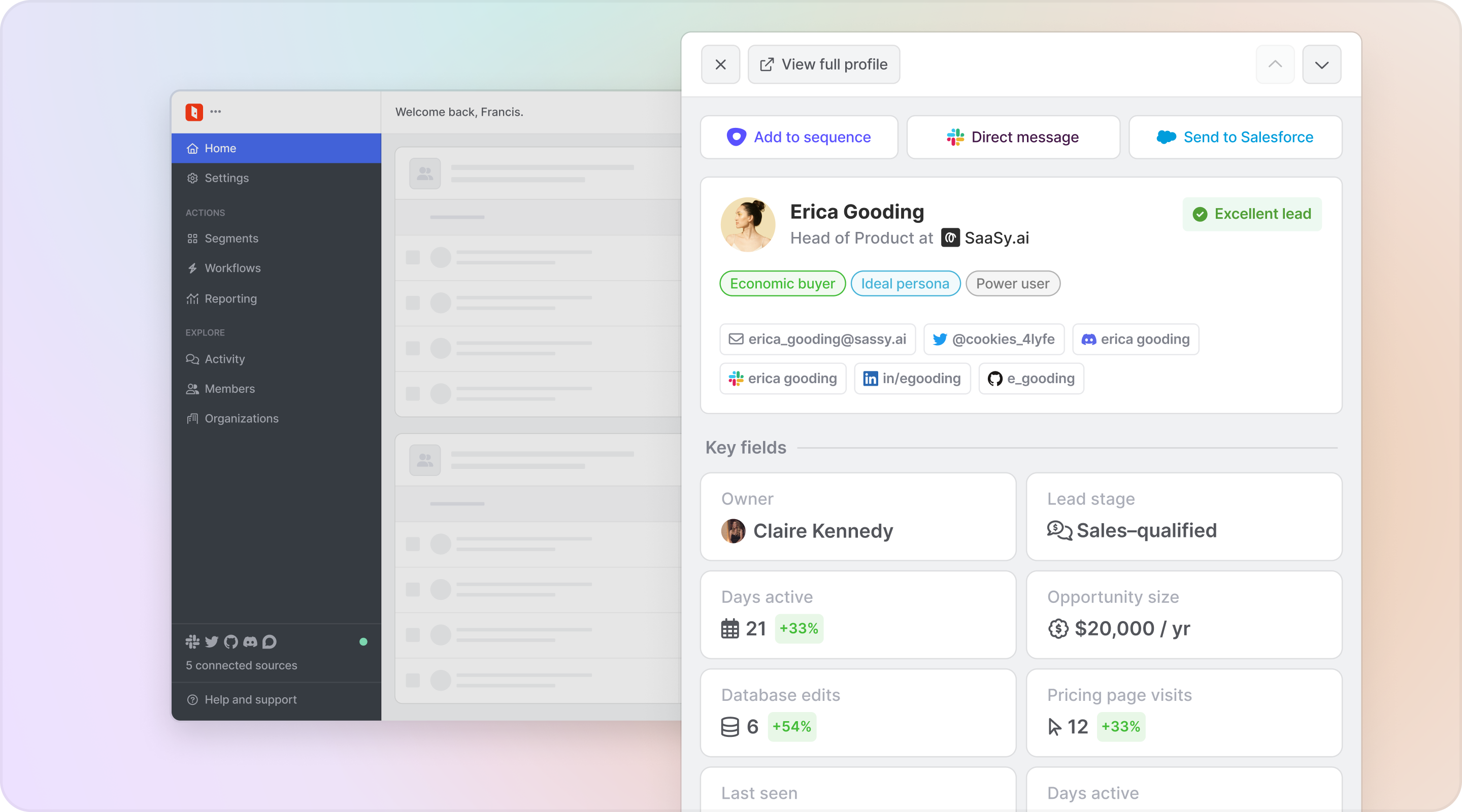The width and height of the screenshot is (1462, 812).
Task: Click Send to Salesforce button
Action: 1235,138
